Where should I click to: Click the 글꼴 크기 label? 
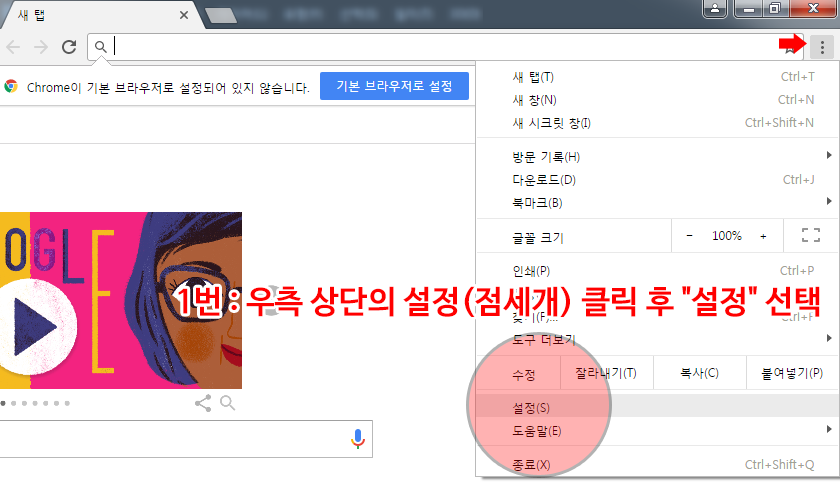537,238
